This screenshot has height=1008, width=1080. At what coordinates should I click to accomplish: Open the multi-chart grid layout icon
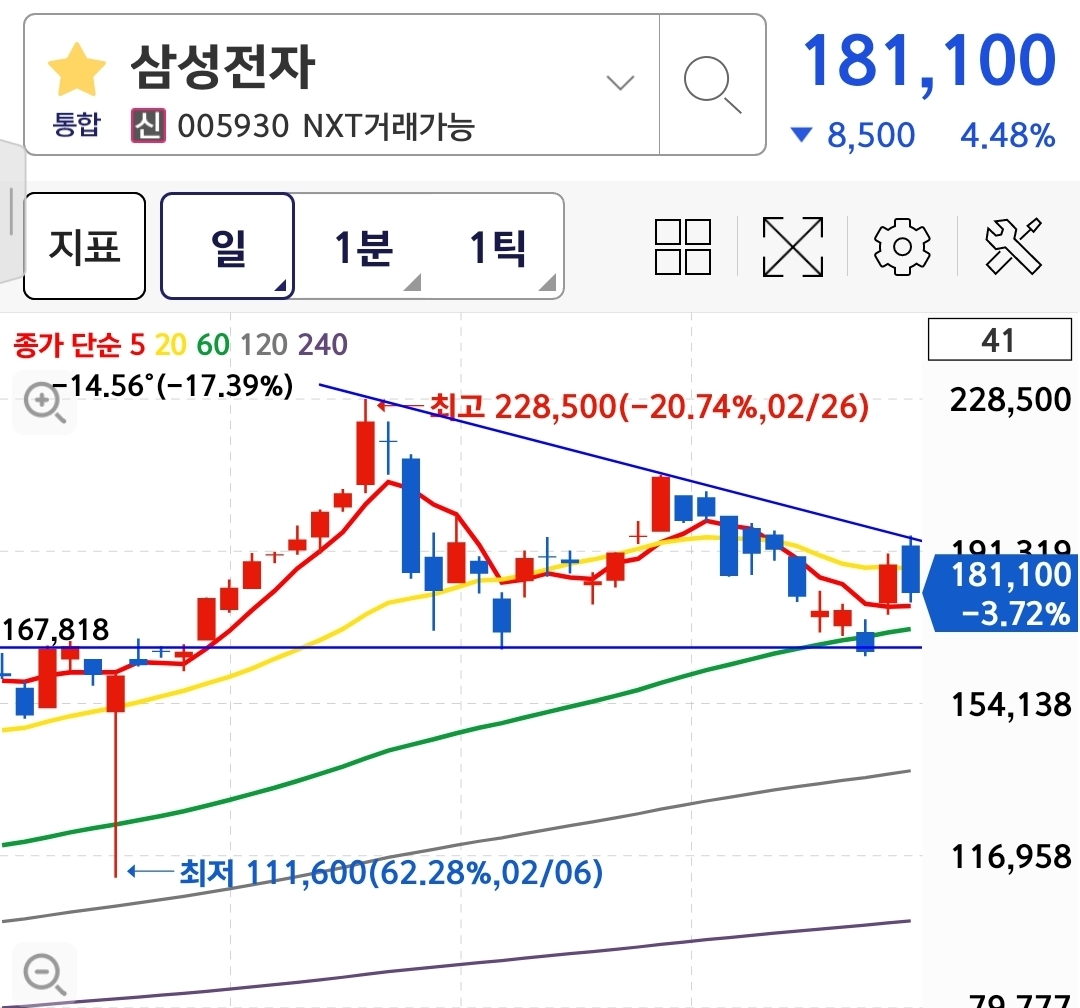(x=683, y=246)
